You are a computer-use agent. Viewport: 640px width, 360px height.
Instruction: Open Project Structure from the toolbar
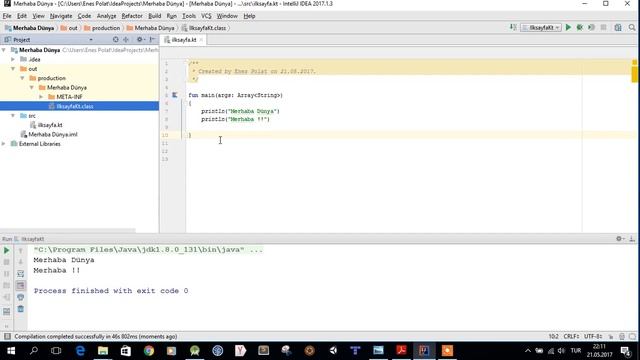tap(618, 27)
